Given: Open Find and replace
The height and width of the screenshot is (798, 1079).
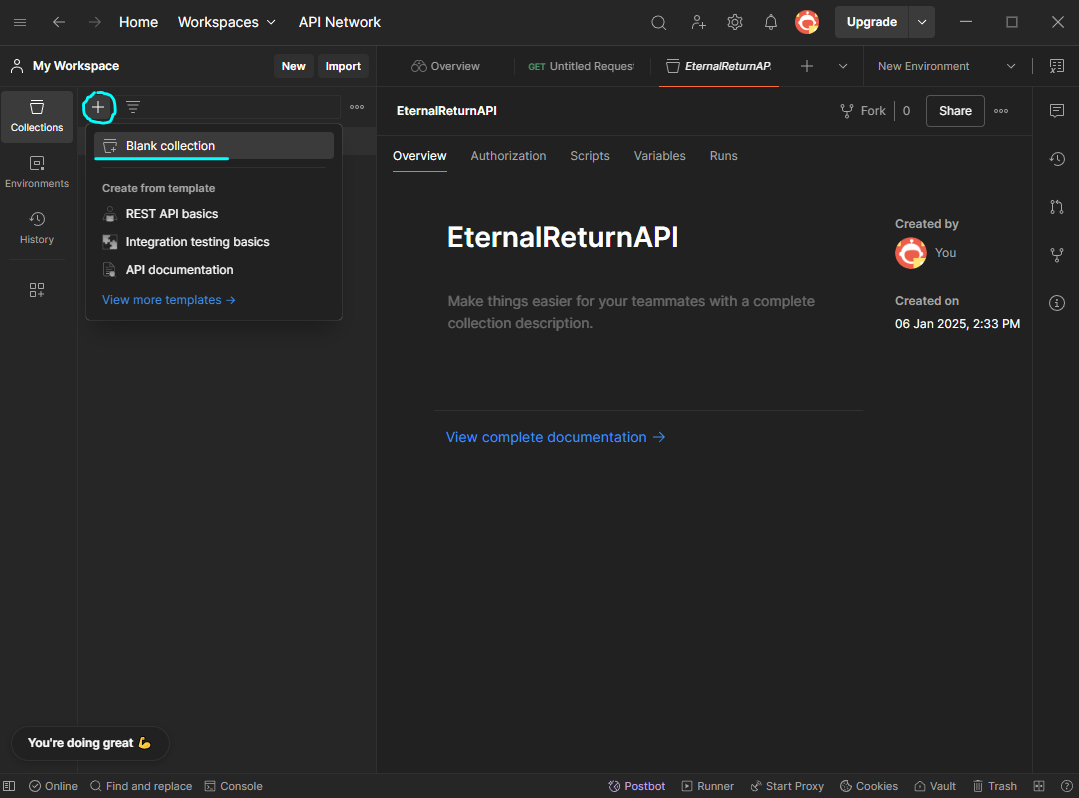Looking at the screenshot, I should click(141, 786).
